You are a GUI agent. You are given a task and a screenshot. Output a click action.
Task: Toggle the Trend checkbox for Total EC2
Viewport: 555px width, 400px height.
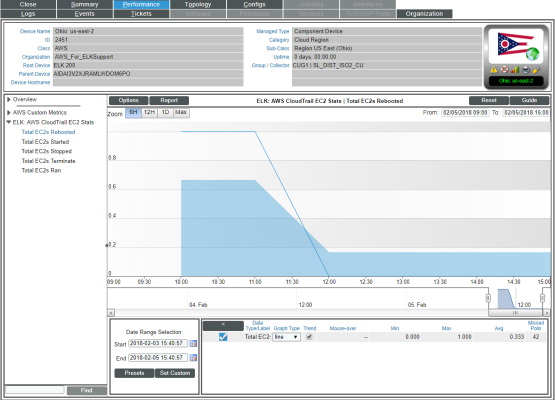[309, 337]
